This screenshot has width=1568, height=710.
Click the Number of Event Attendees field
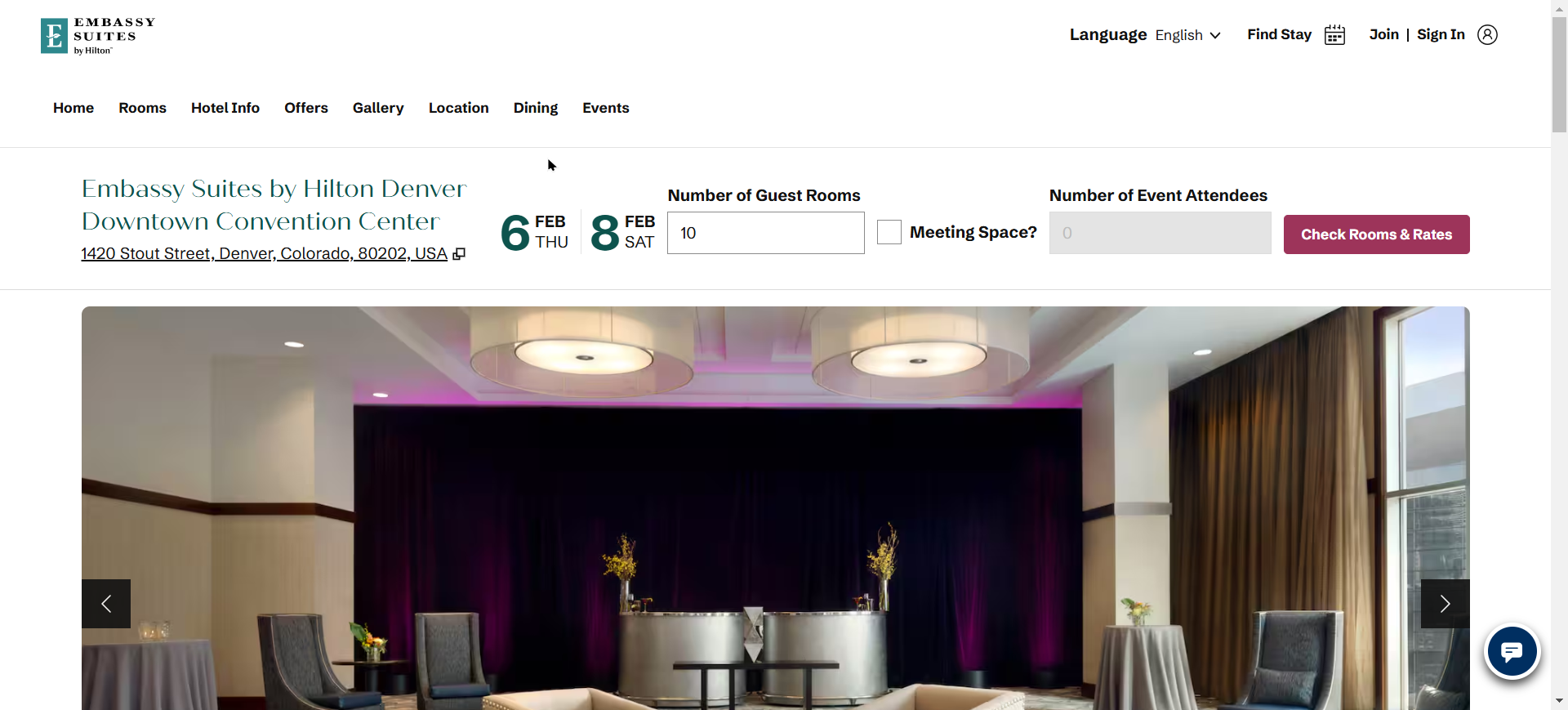pyautogui.click(x=1160, y=233)
